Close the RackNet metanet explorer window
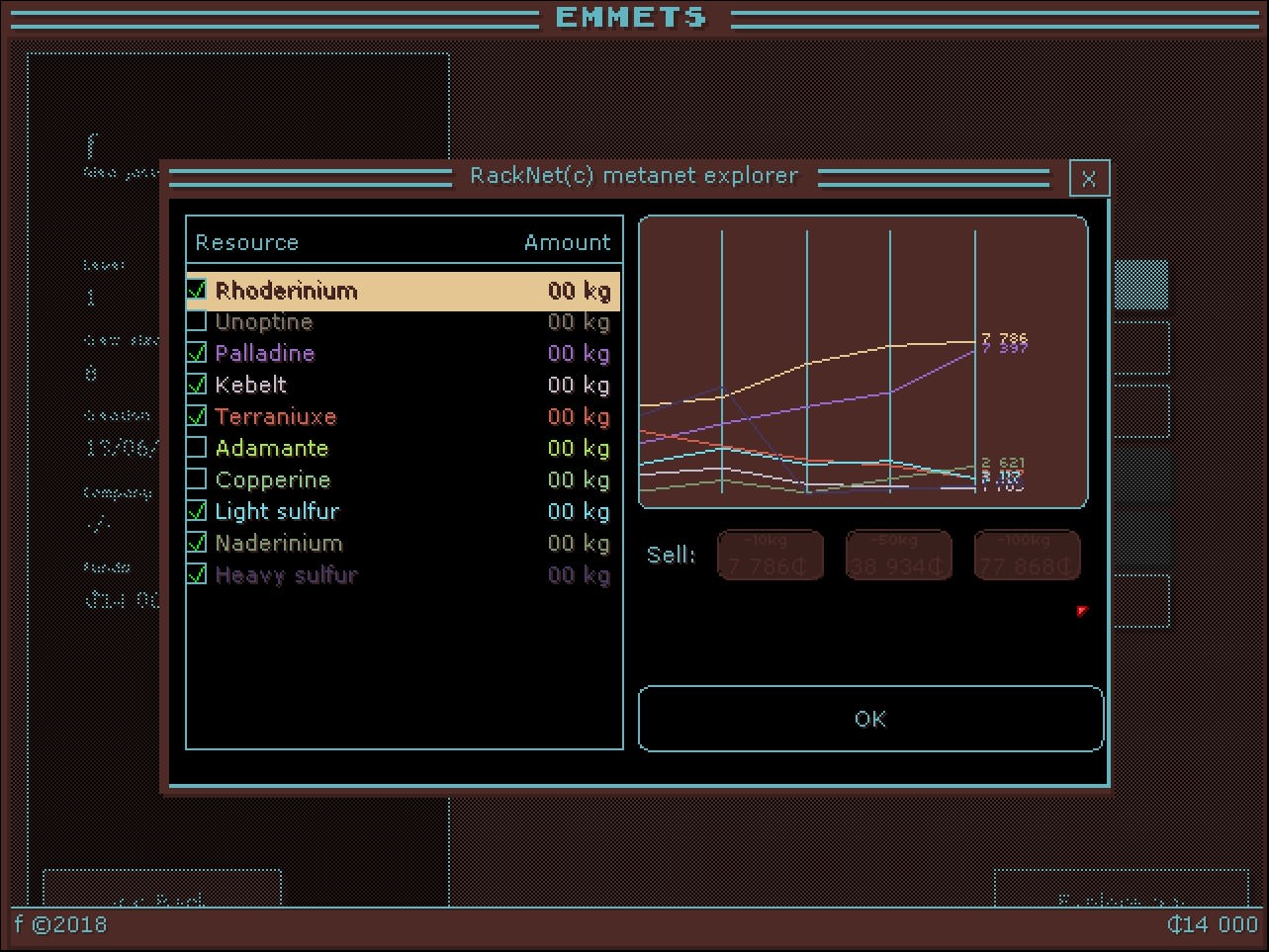The image size is (1269, 952). [1089, 179]
